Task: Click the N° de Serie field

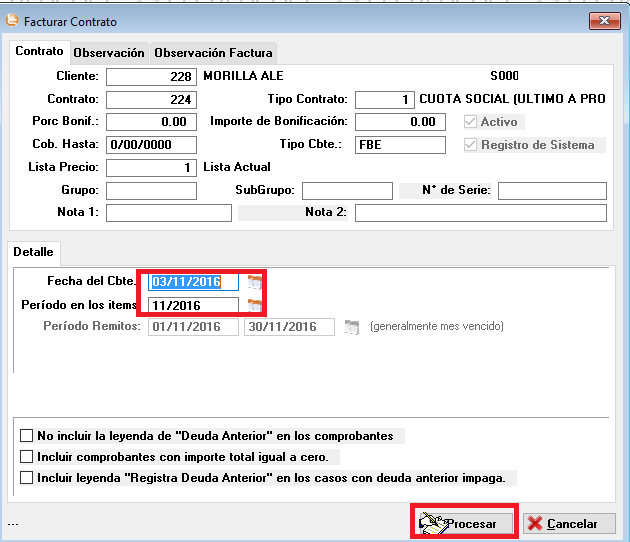Action: (552, 191)
